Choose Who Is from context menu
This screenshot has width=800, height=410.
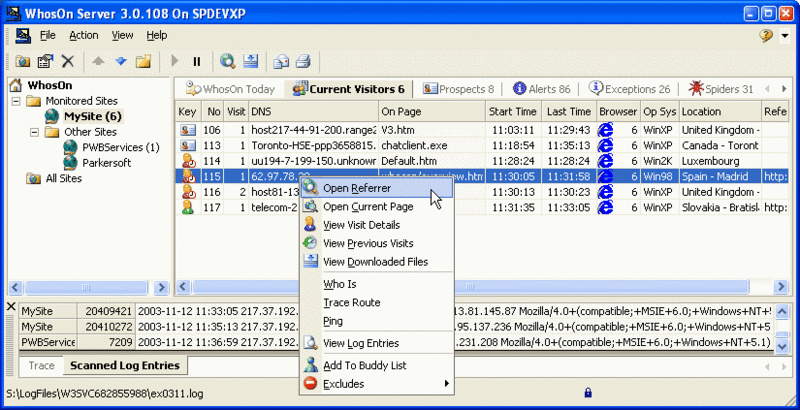(377, 284)
